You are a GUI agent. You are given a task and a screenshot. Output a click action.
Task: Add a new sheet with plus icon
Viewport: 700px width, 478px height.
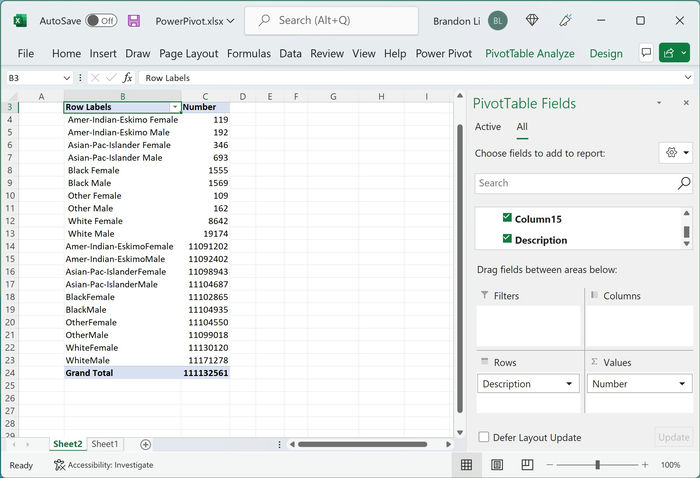(145, 444)
